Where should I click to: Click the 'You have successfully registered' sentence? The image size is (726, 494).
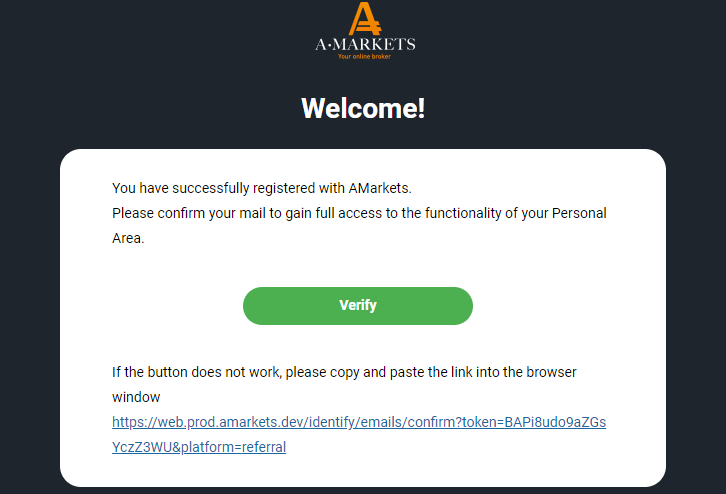click(262, 188)
